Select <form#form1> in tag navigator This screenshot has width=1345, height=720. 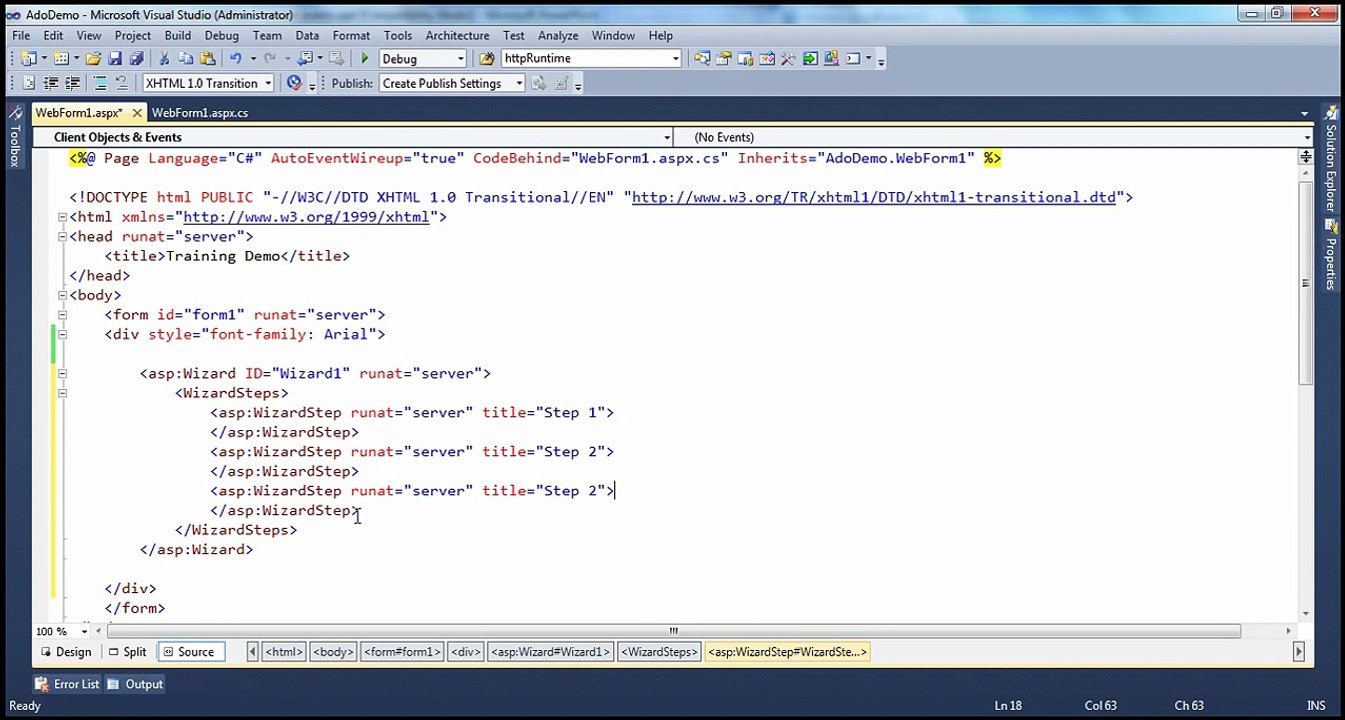point(402,652)
